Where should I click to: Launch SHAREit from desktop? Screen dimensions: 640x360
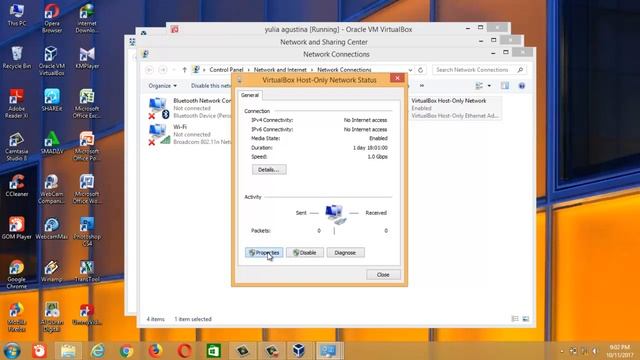point(52,100)
